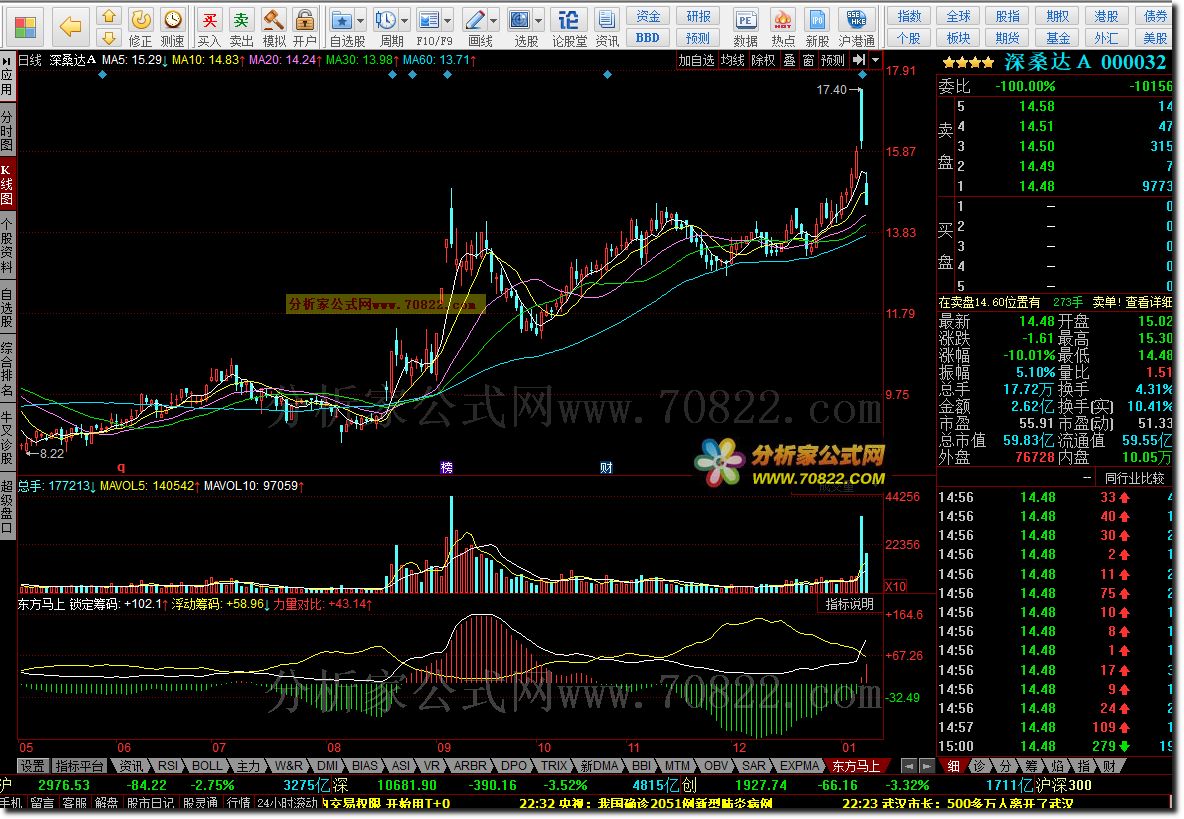Click the 开户 open account icon
Screen dimensions: 1184x819
[x=305, y=26]
